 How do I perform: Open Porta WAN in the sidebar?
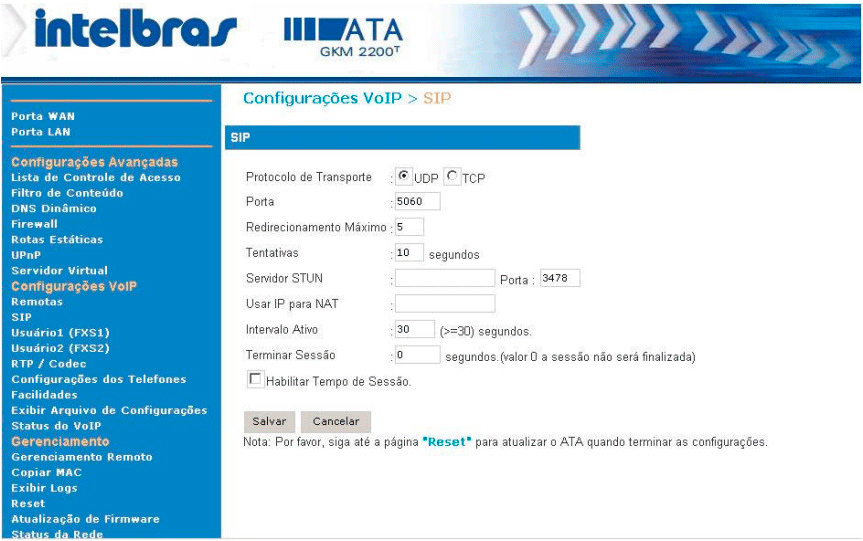click(43, 116)
